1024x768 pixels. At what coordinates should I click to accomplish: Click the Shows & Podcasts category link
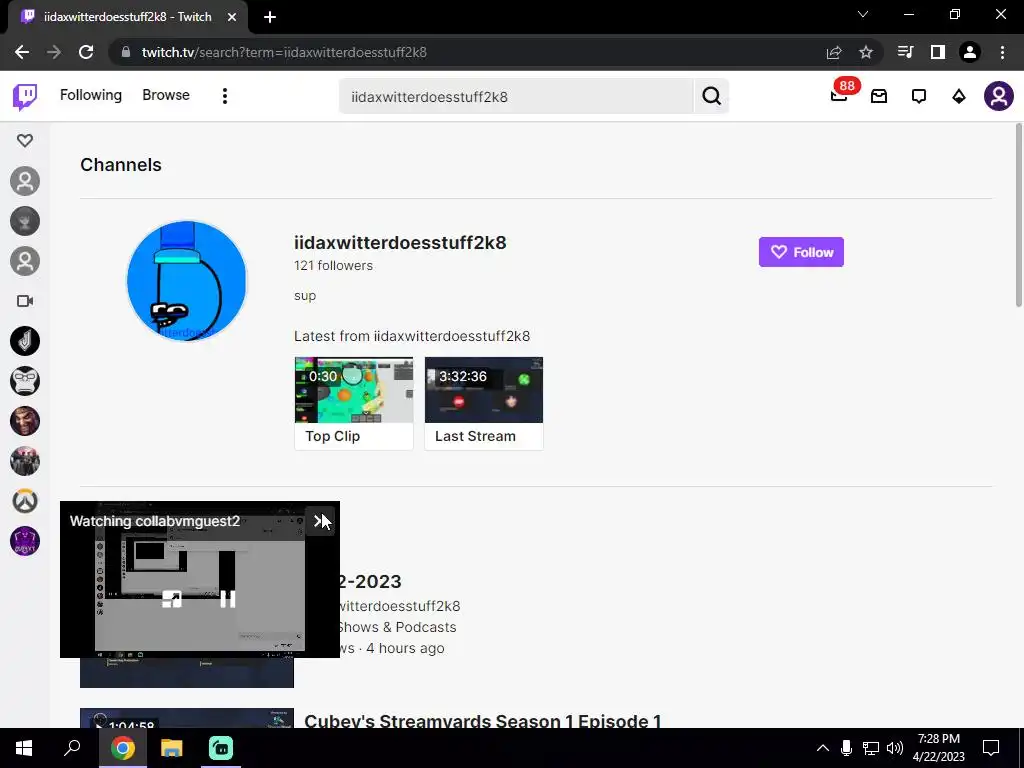point(396,627)
